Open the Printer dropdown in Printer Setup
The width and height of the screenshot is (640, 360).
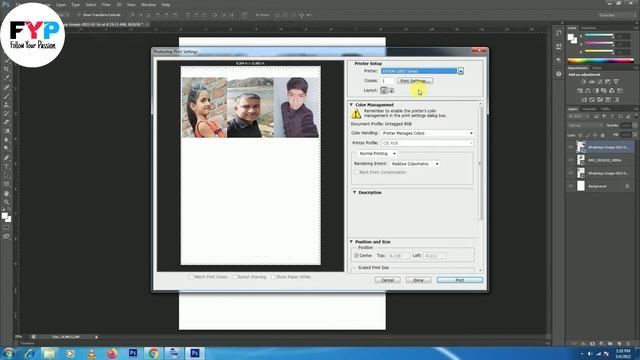tap(422, 71)
